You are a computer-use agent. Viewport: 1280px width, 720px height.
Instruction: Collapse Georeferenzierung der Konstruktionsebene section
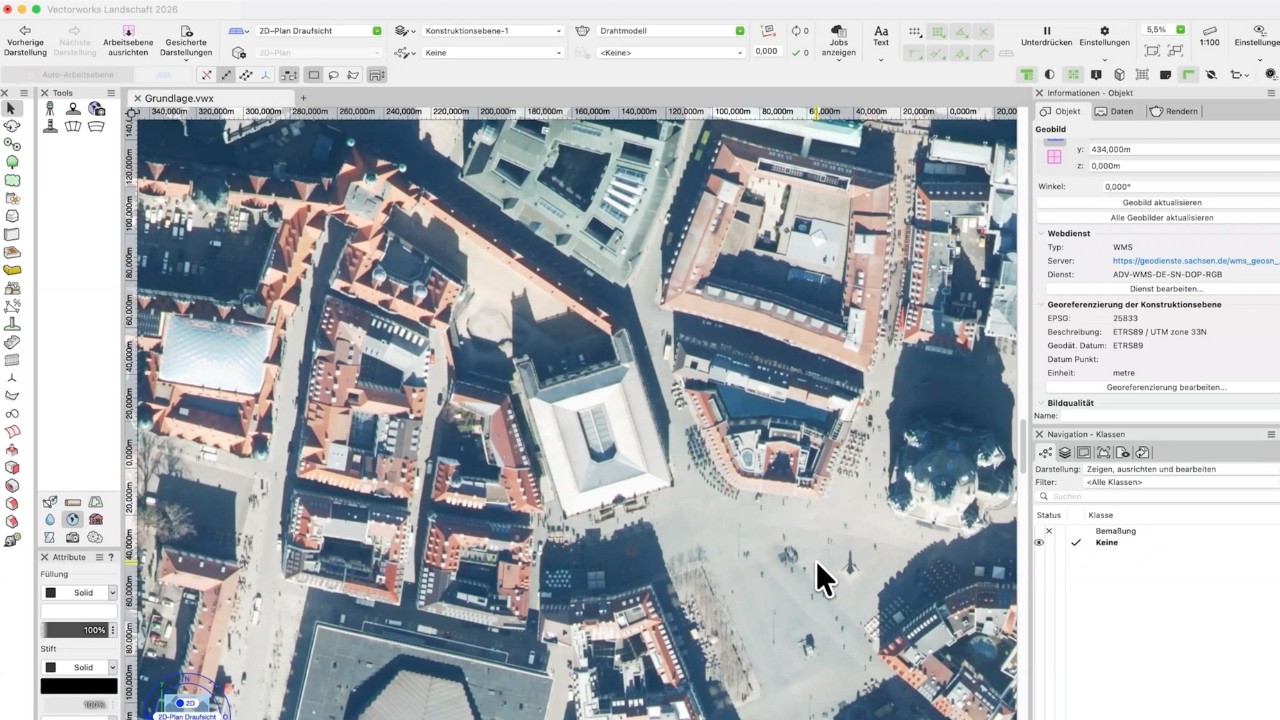1040,304
